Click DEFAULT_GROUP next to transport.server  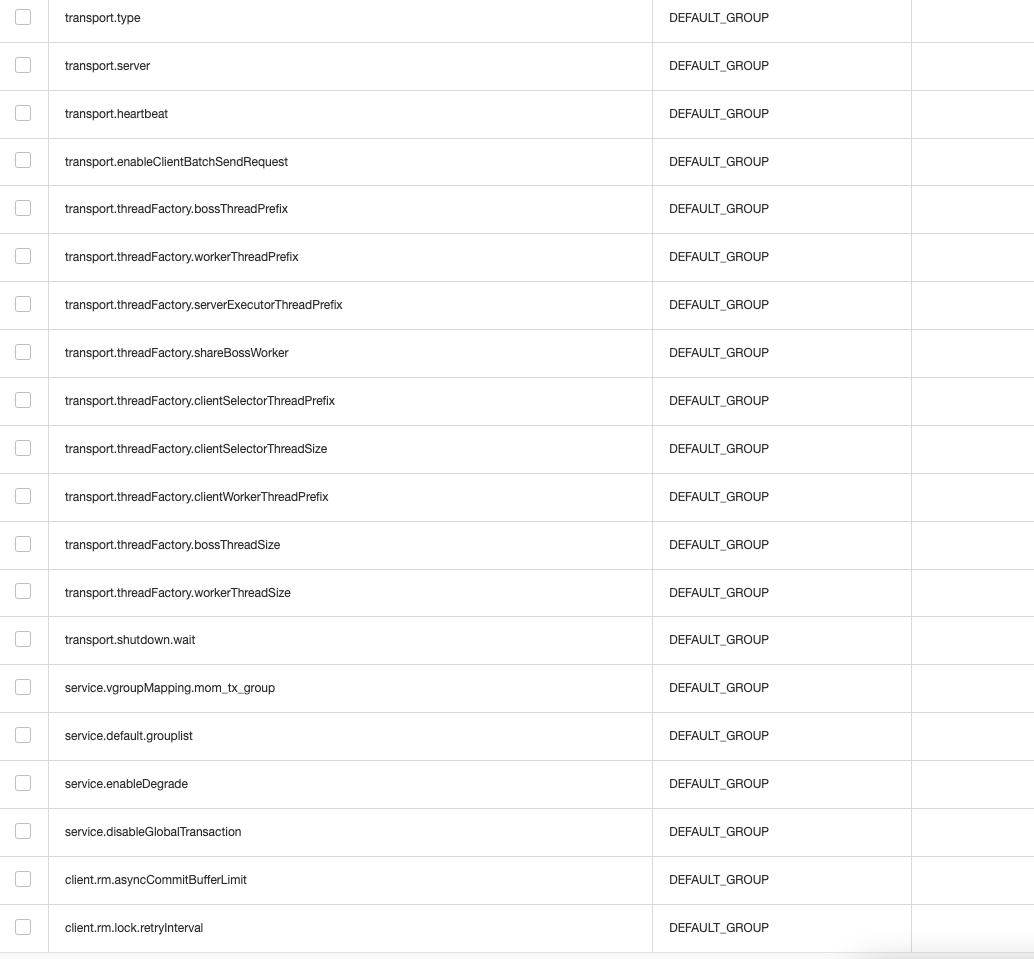718,65
